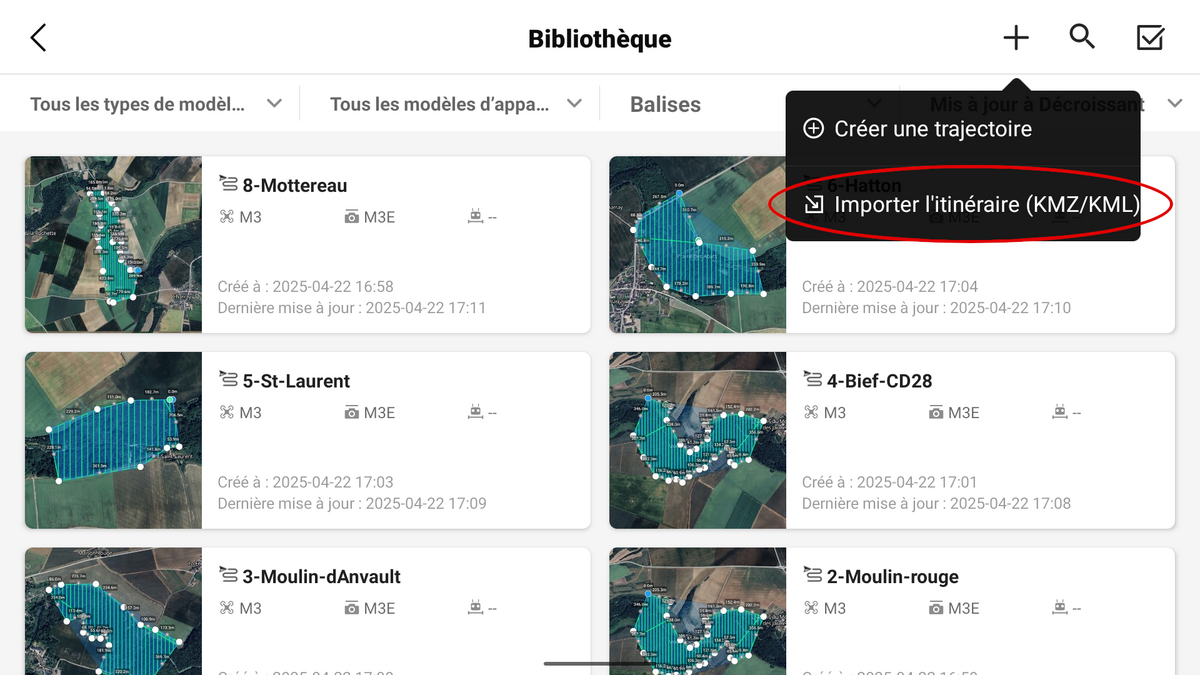Screen dimensions: 1200x675
Task: Open the 5-St-Laurent mission thumbnail
Action: (x=113, y=440)
